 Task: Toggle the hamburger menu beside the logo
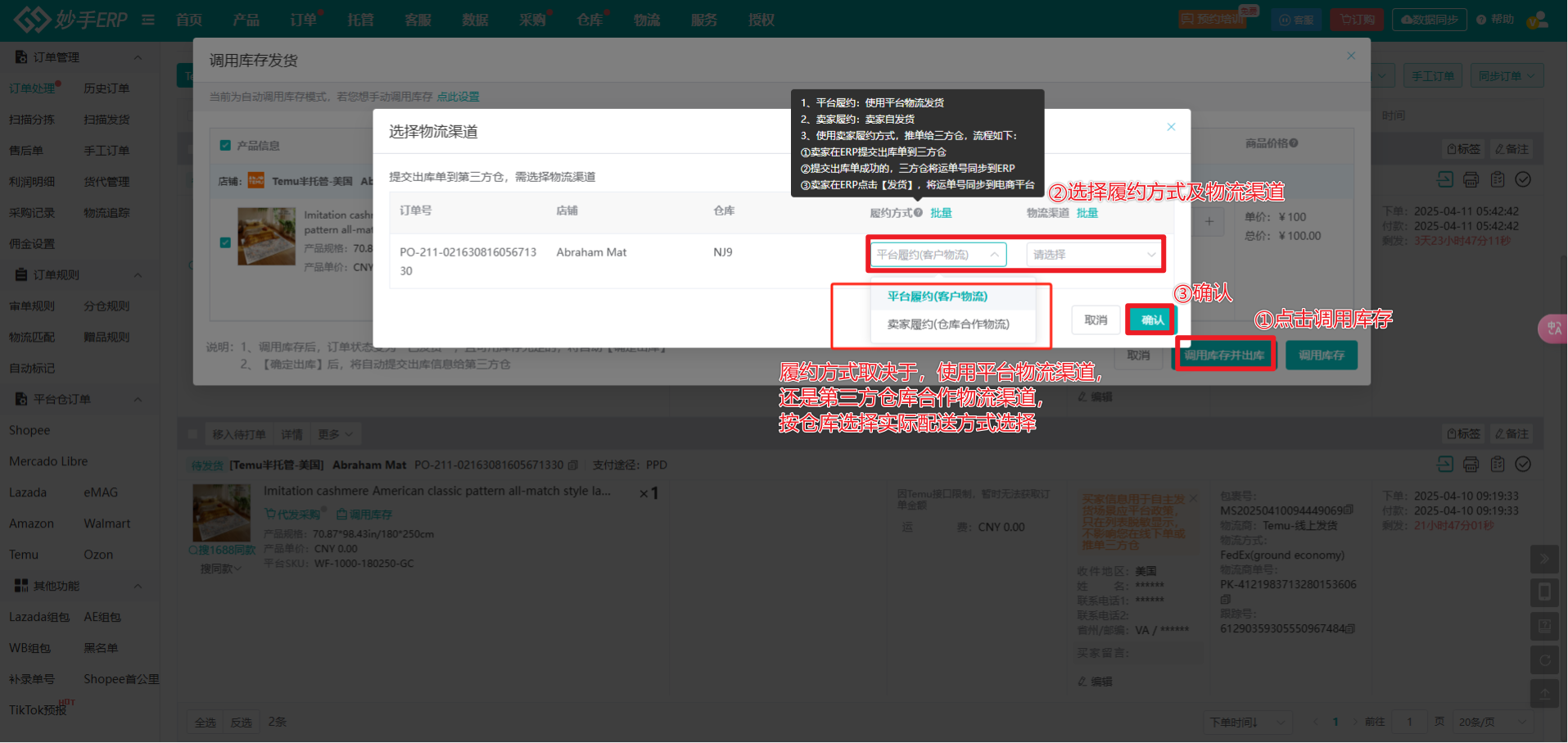[x=148, y=20]
